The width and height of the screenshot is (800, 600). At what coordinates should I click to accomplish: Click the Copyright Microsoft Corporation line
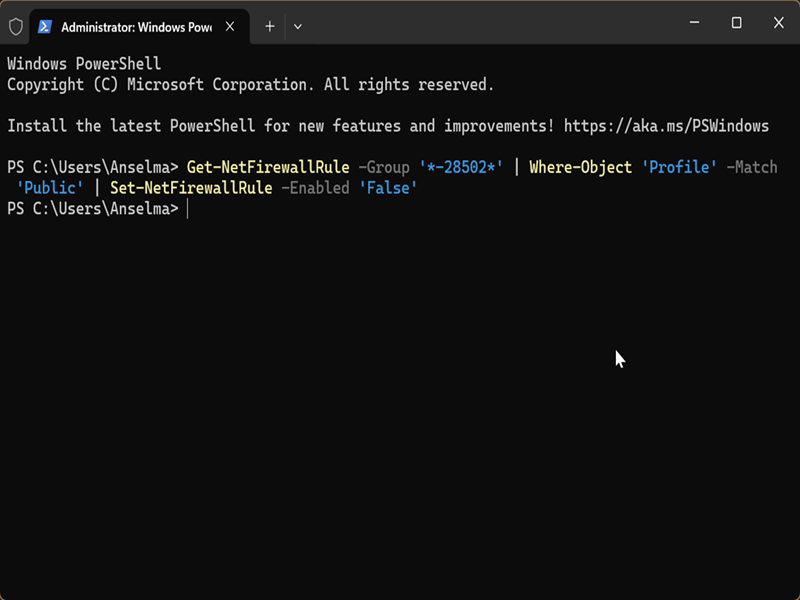pyautogui.click(x=251, y=85)
